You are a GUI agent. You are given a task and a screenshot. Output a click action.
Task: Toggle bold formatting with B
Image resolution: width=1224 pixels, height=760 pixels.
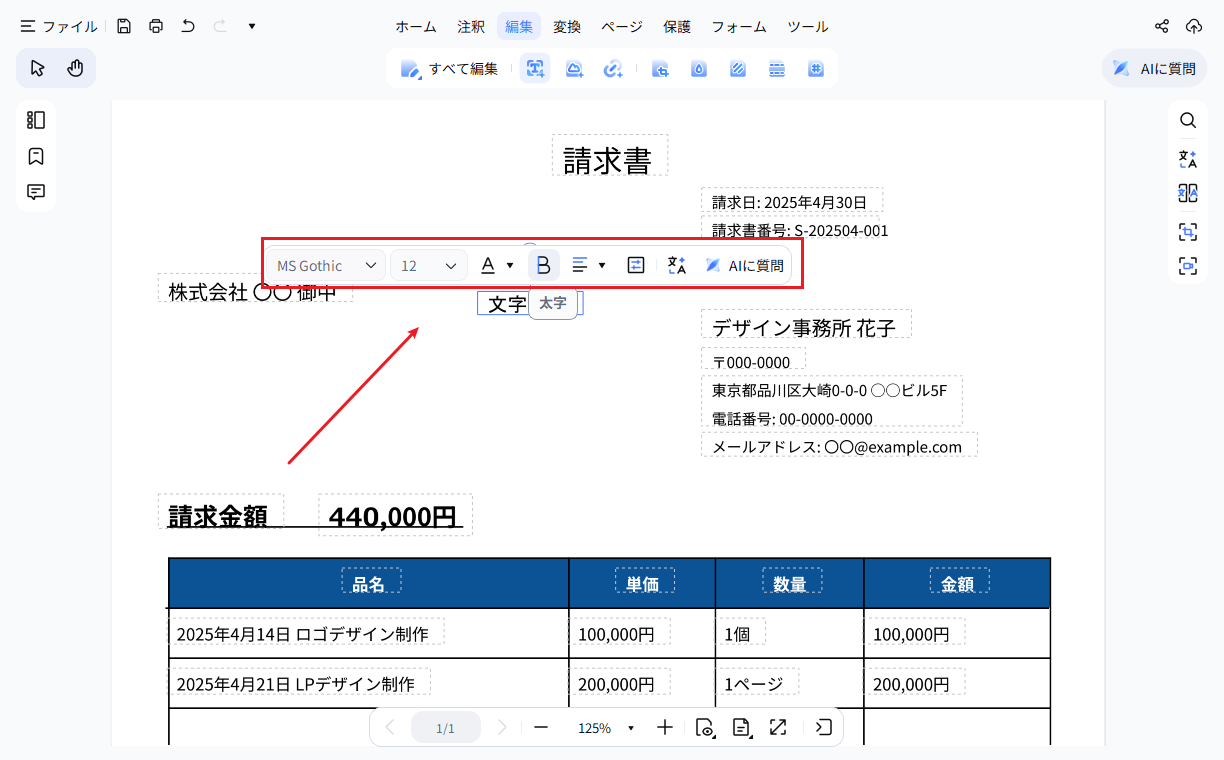(x=543, y=265)
